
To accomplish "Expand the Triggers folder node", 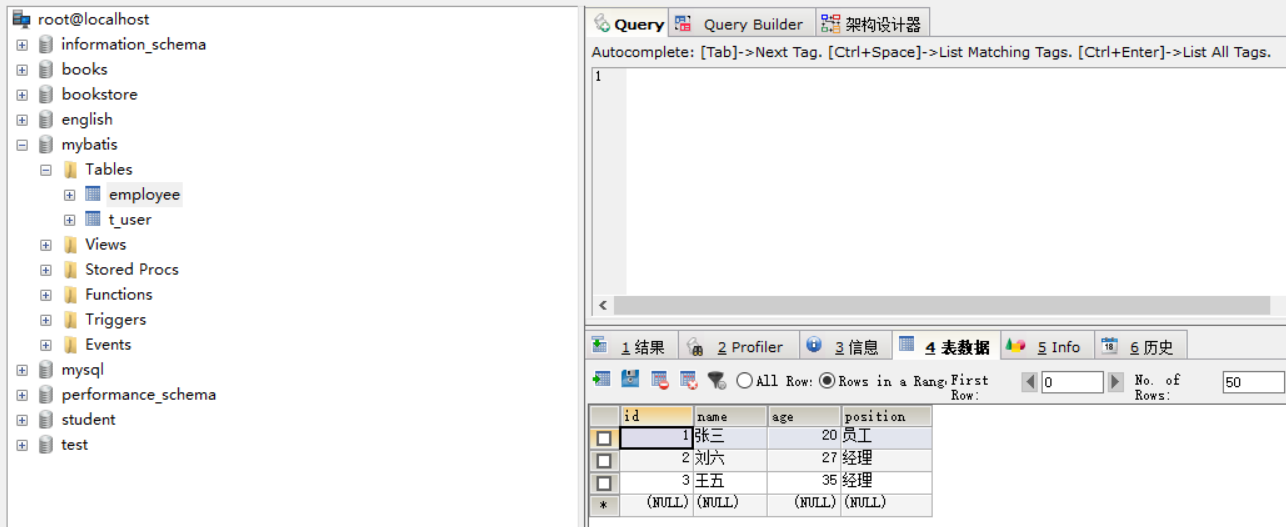I will [x=46, y=320].
